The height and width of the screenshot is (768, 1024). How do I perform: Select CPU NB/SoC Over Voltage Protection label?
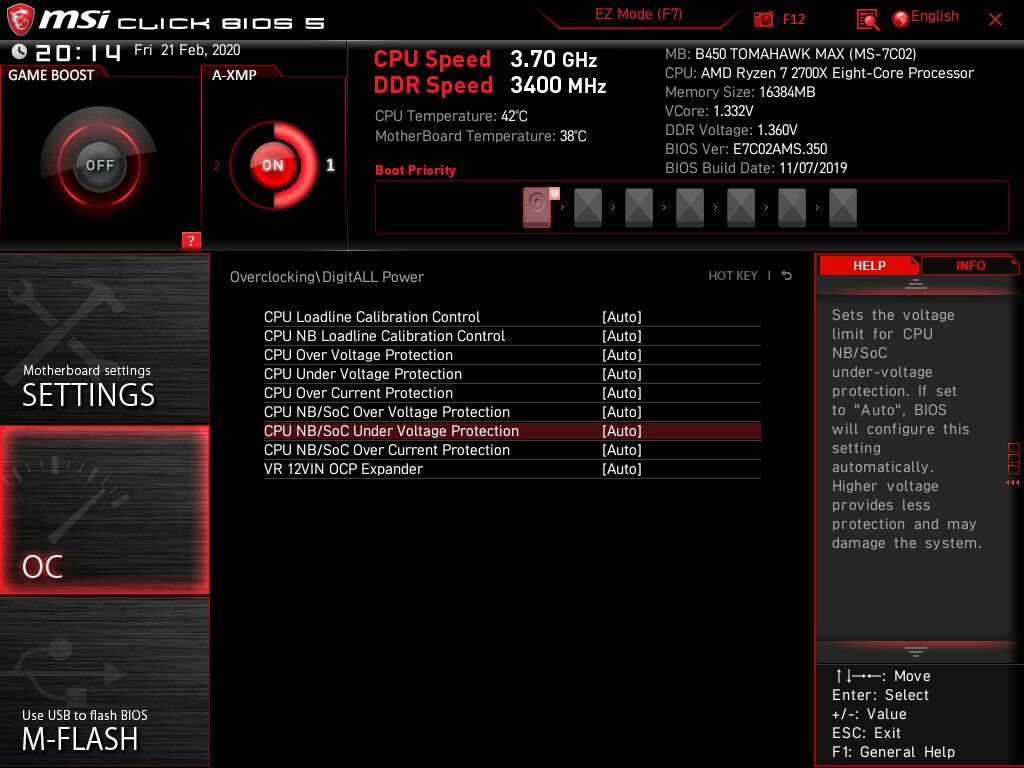point(387,411)
